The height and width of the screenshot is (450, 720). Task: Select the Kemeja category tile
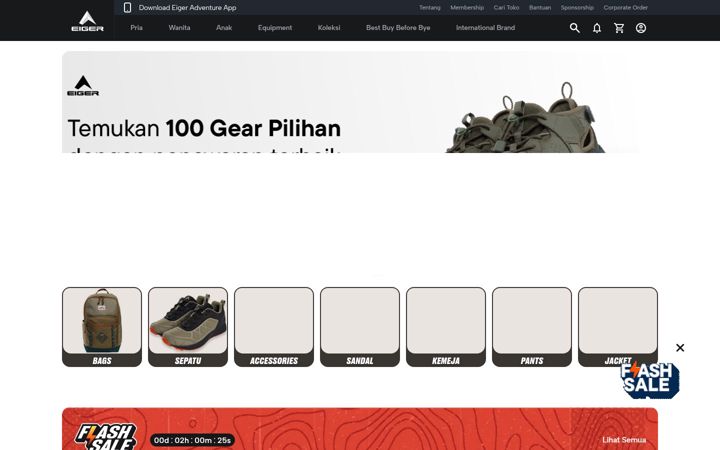pyautogui.click(x=446, y=327)
